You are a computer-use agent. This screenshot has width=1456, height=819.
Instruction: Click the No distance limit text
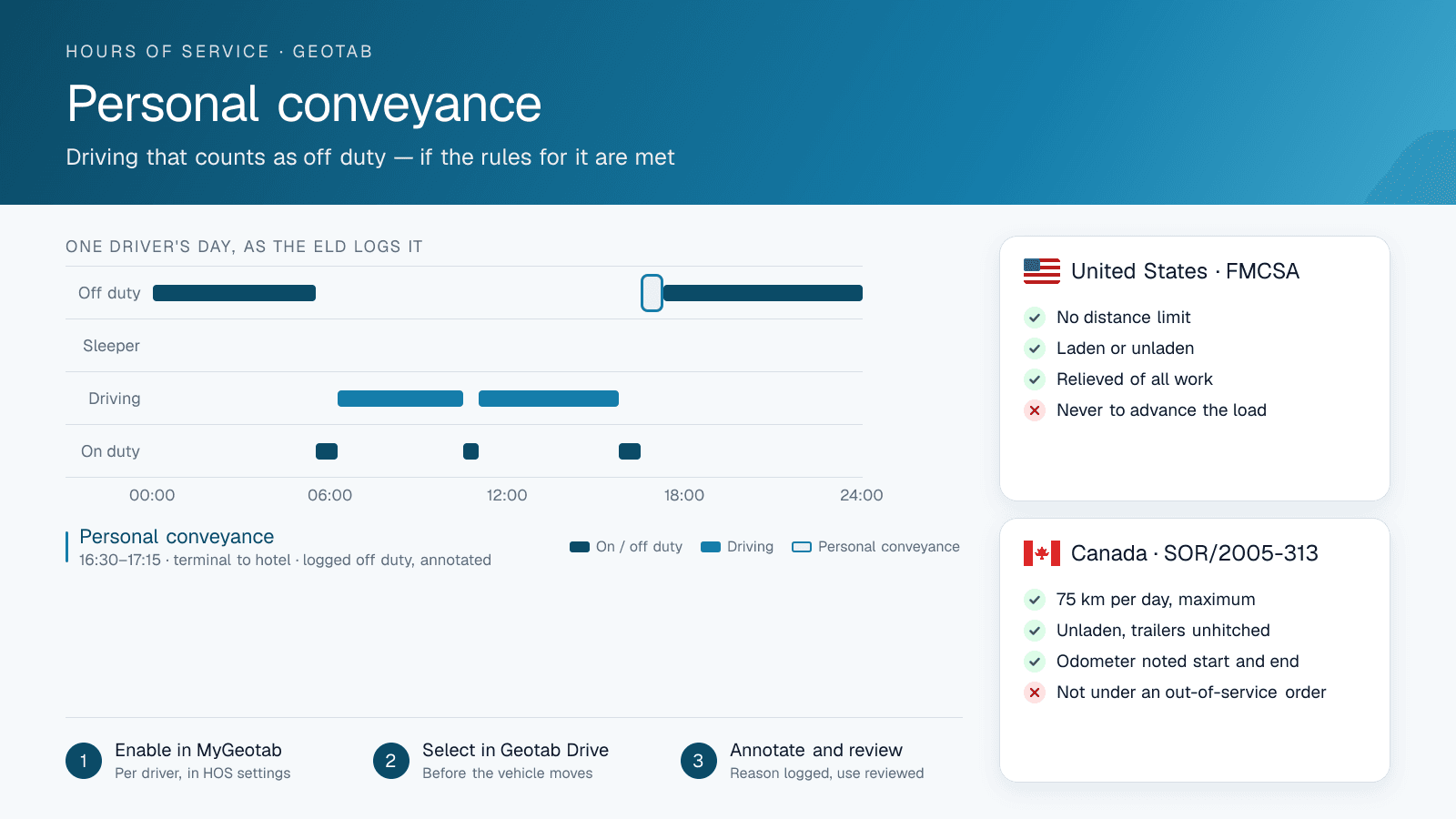click(x=1123, y=318)
